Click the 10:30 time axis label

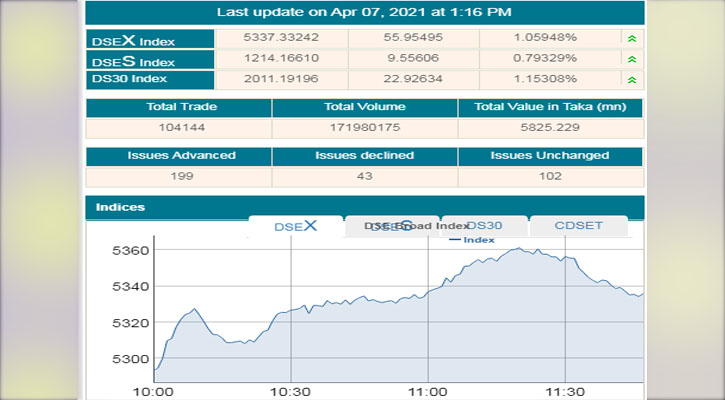click(x=290, y=391)
